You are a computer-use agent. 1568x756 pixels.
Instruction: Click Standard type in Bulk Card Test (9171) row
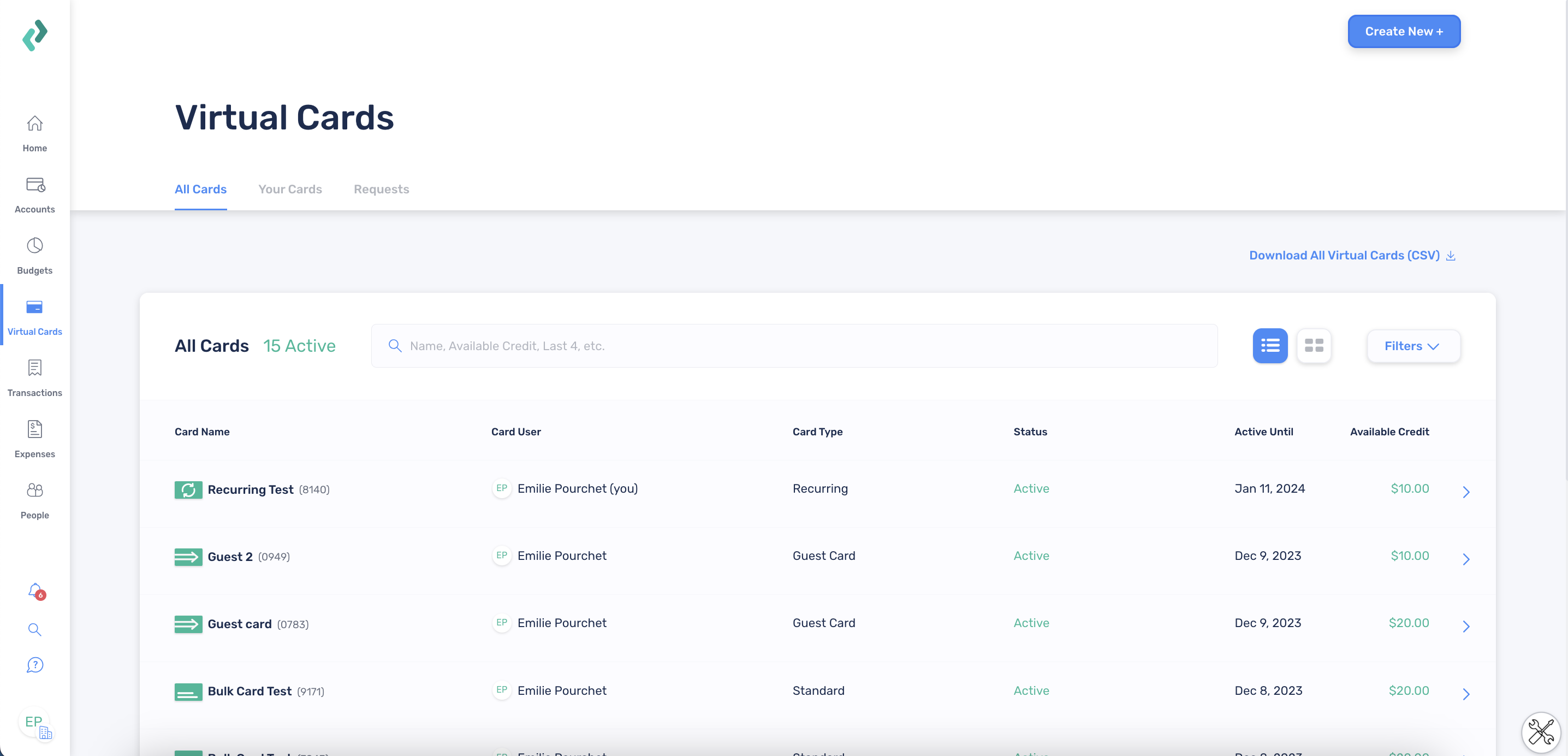[x=818, y=690]
